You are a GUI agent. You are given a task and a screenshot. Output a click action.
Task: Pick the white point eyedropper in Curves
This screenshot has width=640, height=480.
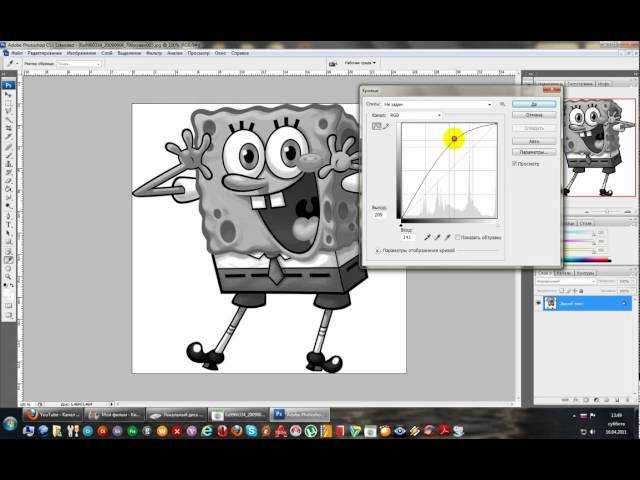click(x=447, y=237)
